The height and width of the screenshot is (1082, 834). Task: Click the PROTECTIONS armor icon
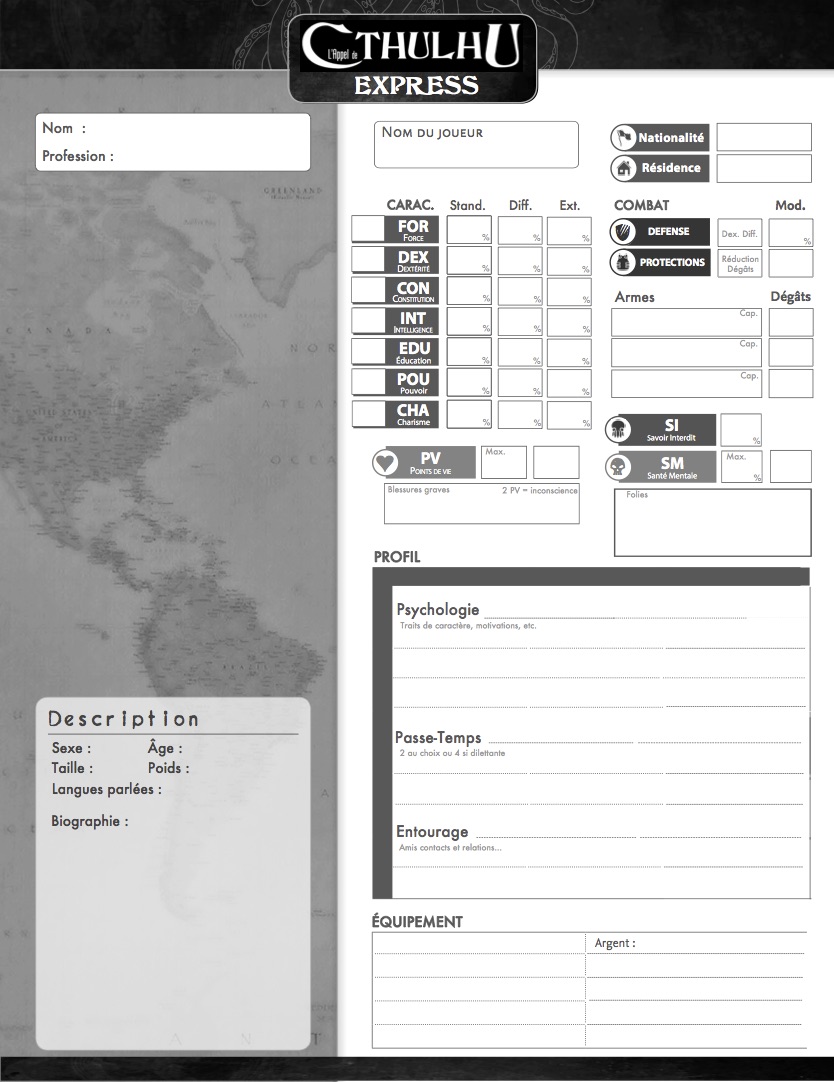(623, 262)
